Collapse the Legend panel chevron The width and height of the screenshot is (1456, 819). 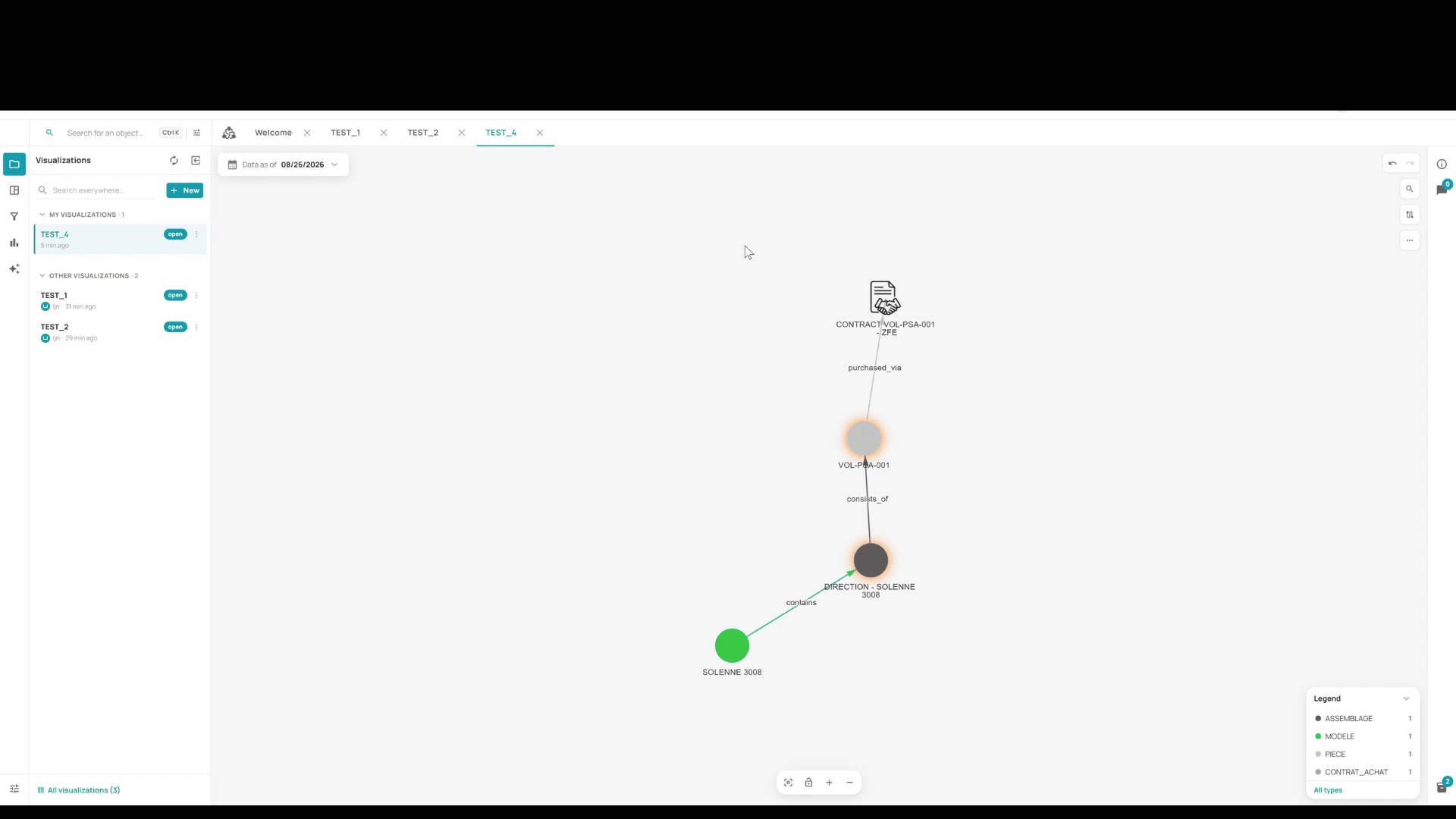tap(1406, 699)
